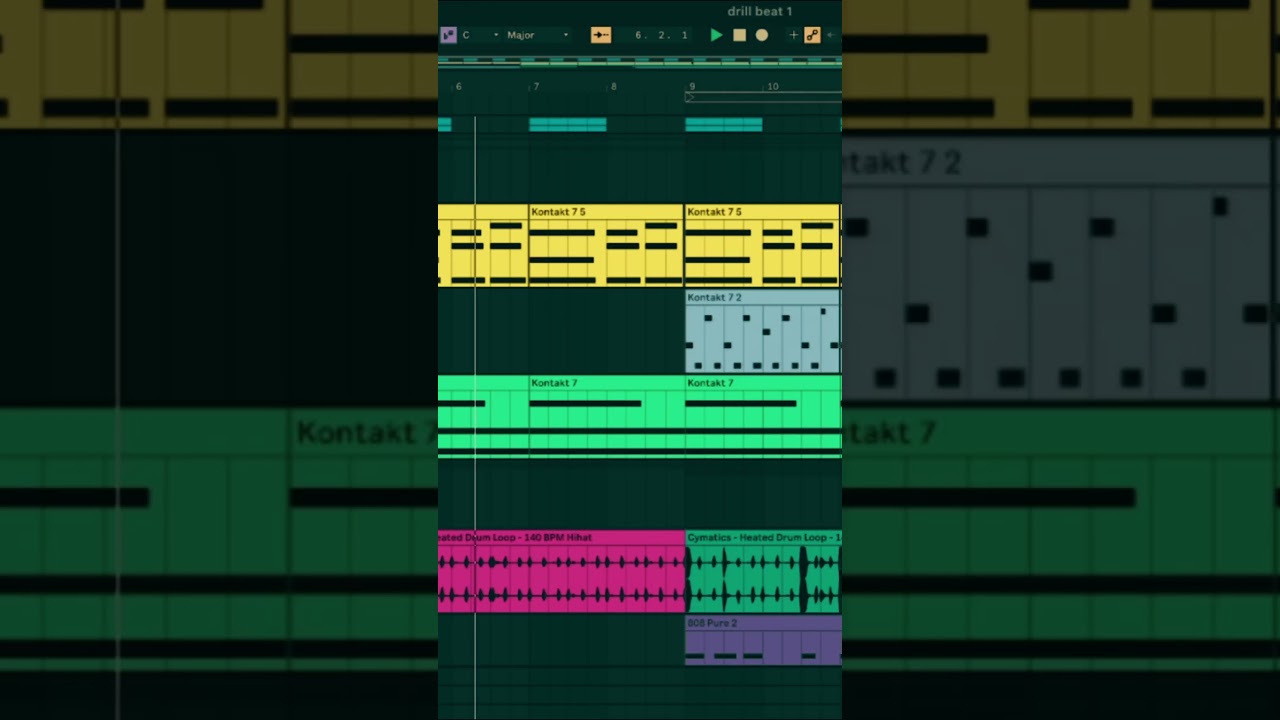The width and height of the screenshot is (1280, 720).
Task: Start playback with the Play button
Action: (716, 35)
